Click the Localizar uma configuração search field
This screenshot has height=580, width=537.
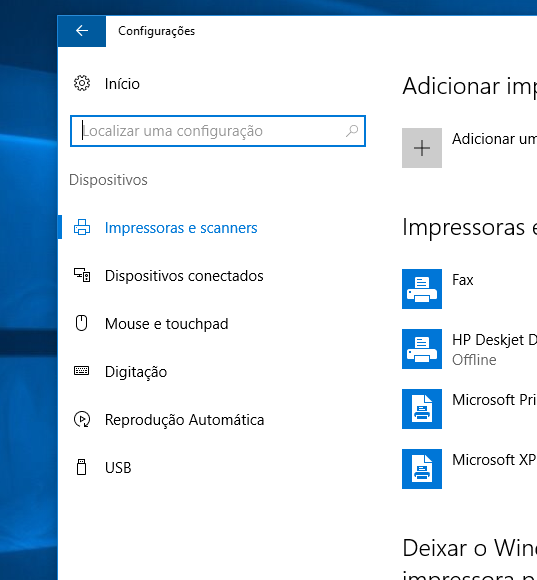point(218,131)
